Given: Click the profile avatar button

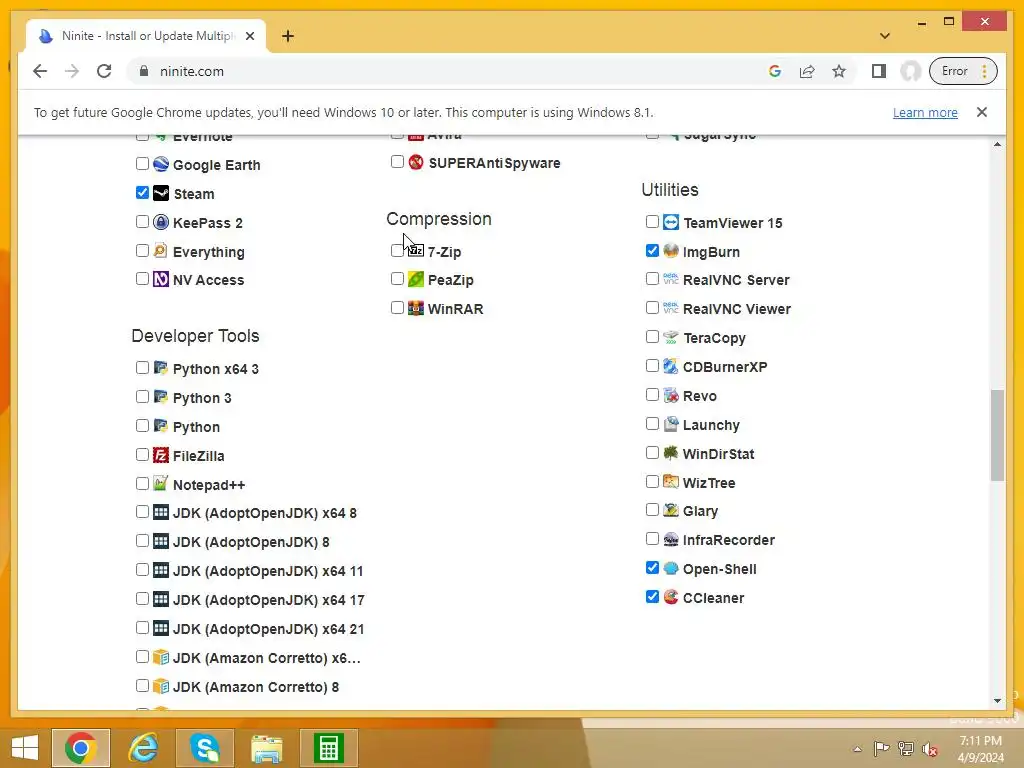Looking at the screenshot, I should [910, 71].
